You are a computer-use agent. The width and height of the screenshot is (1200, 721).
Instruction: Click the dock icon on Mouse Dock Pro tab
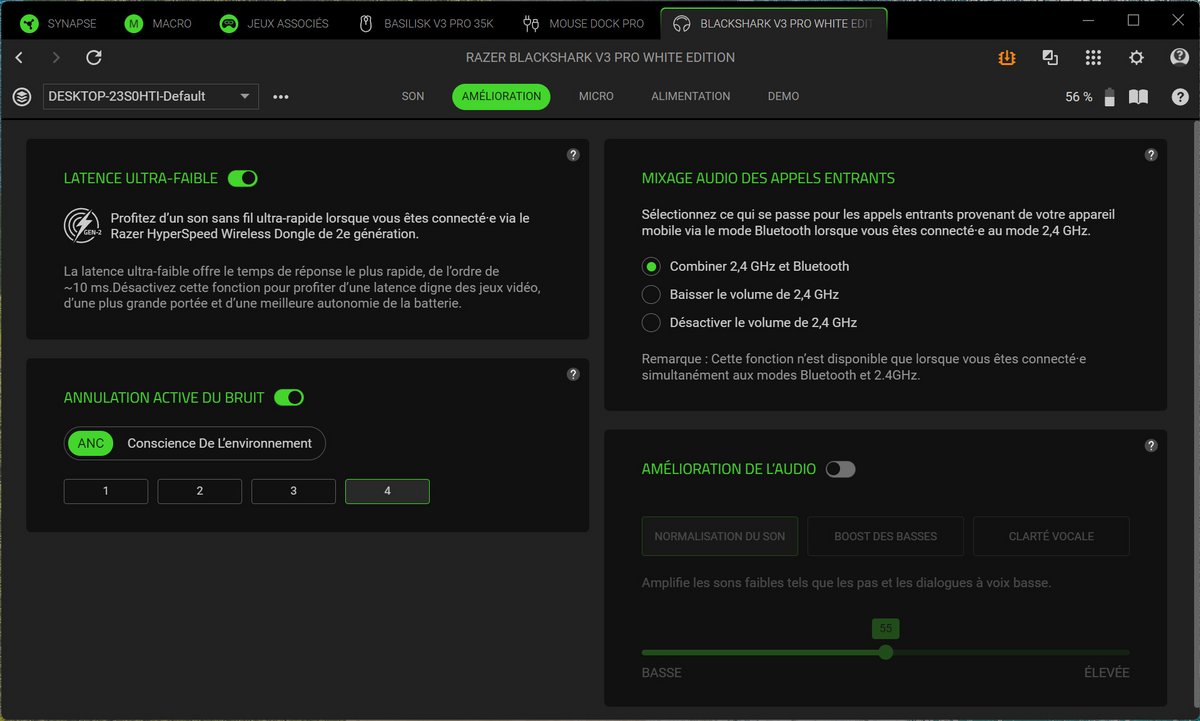click(531, 23)
